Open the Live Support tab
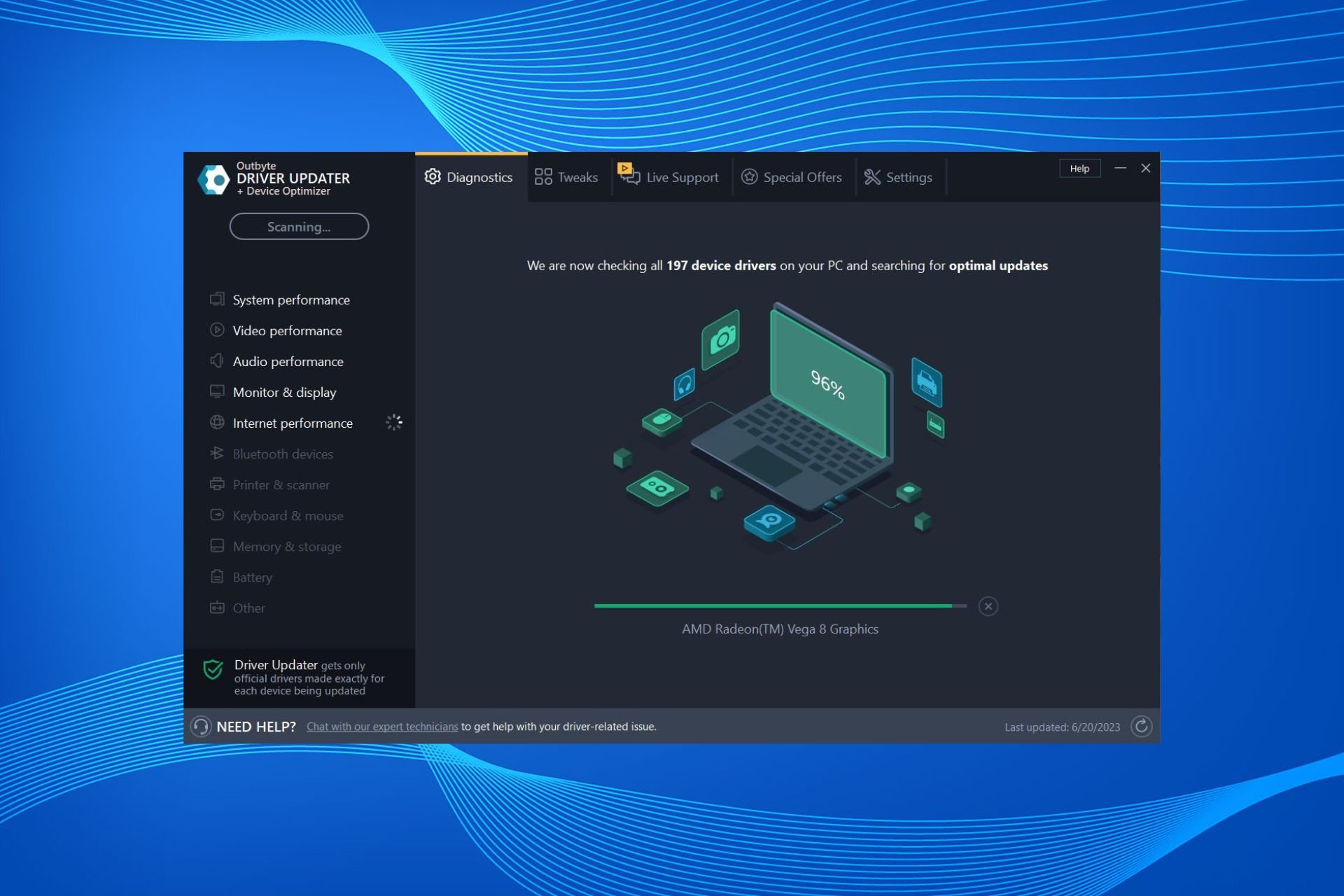Viewport: 1344px width, 896px height. click(x=669, y=177)
